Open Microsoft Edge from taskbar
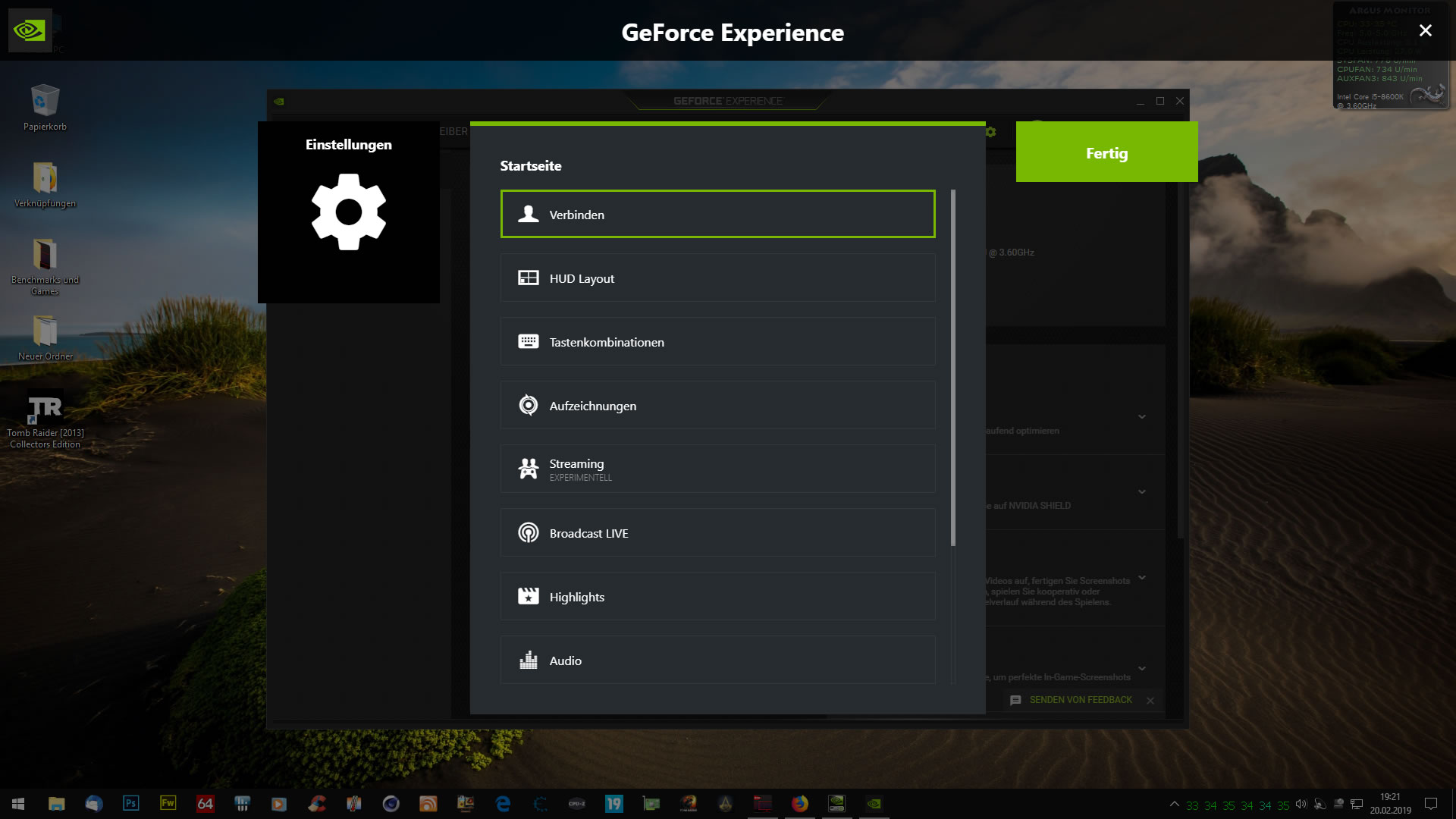The image size is (1456, 819). (x=502, y=804)
